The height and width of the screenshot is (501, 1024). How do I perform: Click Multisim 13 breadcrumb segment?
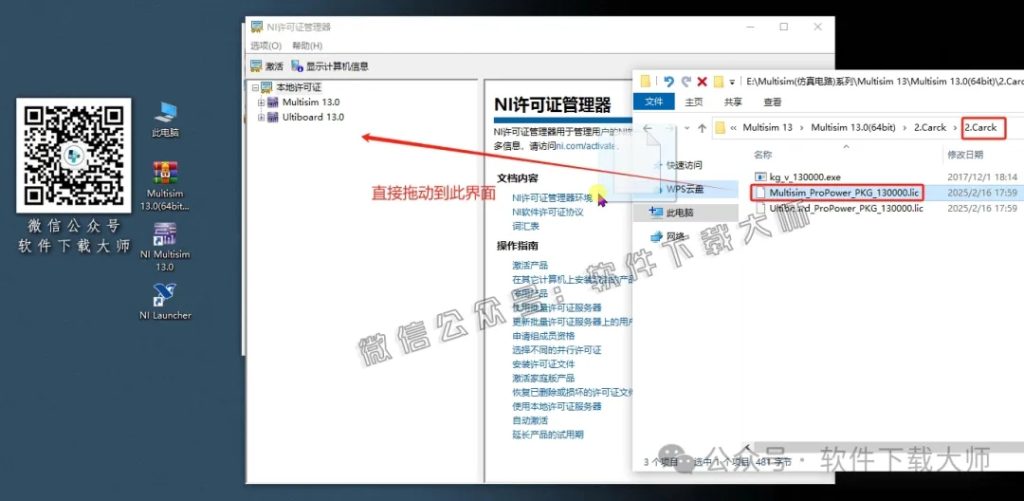point(767,128)
